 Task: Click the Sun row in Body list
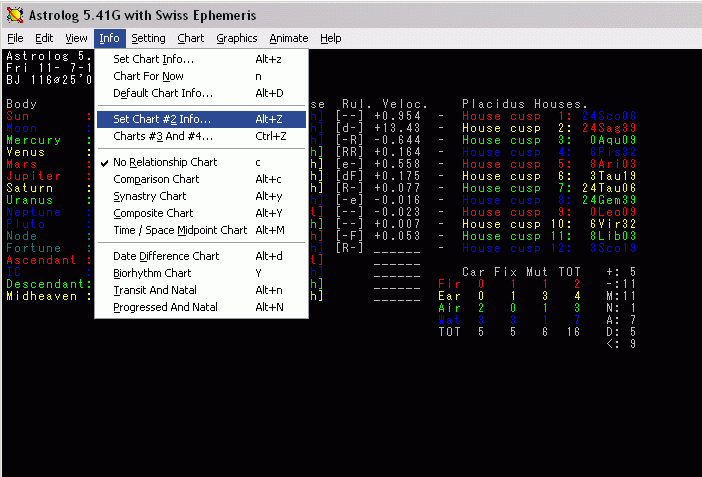(18, 116)
